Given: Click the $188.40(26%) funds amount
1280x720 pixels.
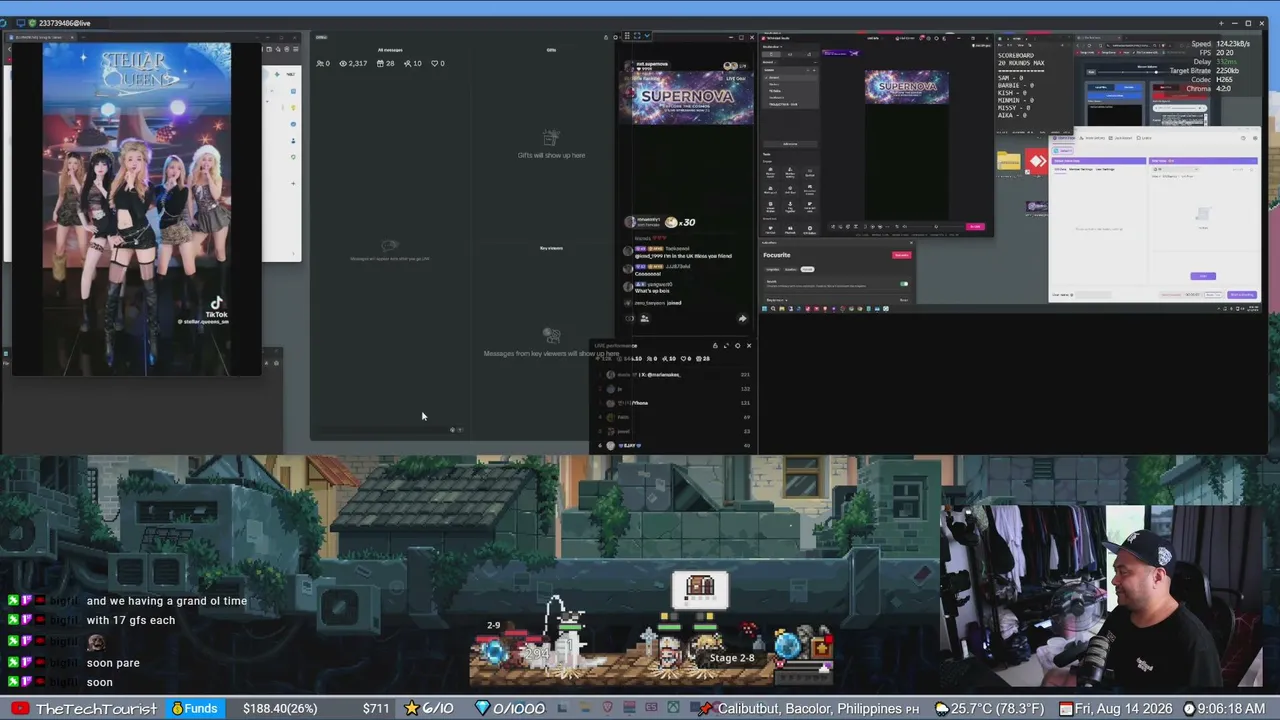Looking at the screenshot, I should [x=280, y=709].
